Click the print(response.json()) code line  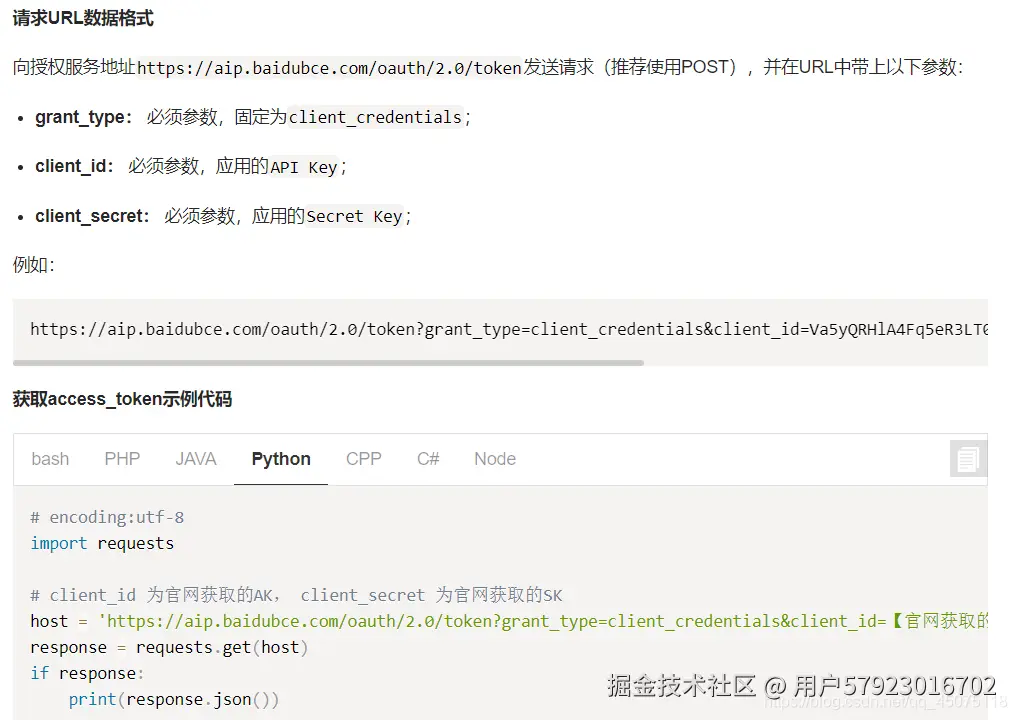click(x=174, y=699)
